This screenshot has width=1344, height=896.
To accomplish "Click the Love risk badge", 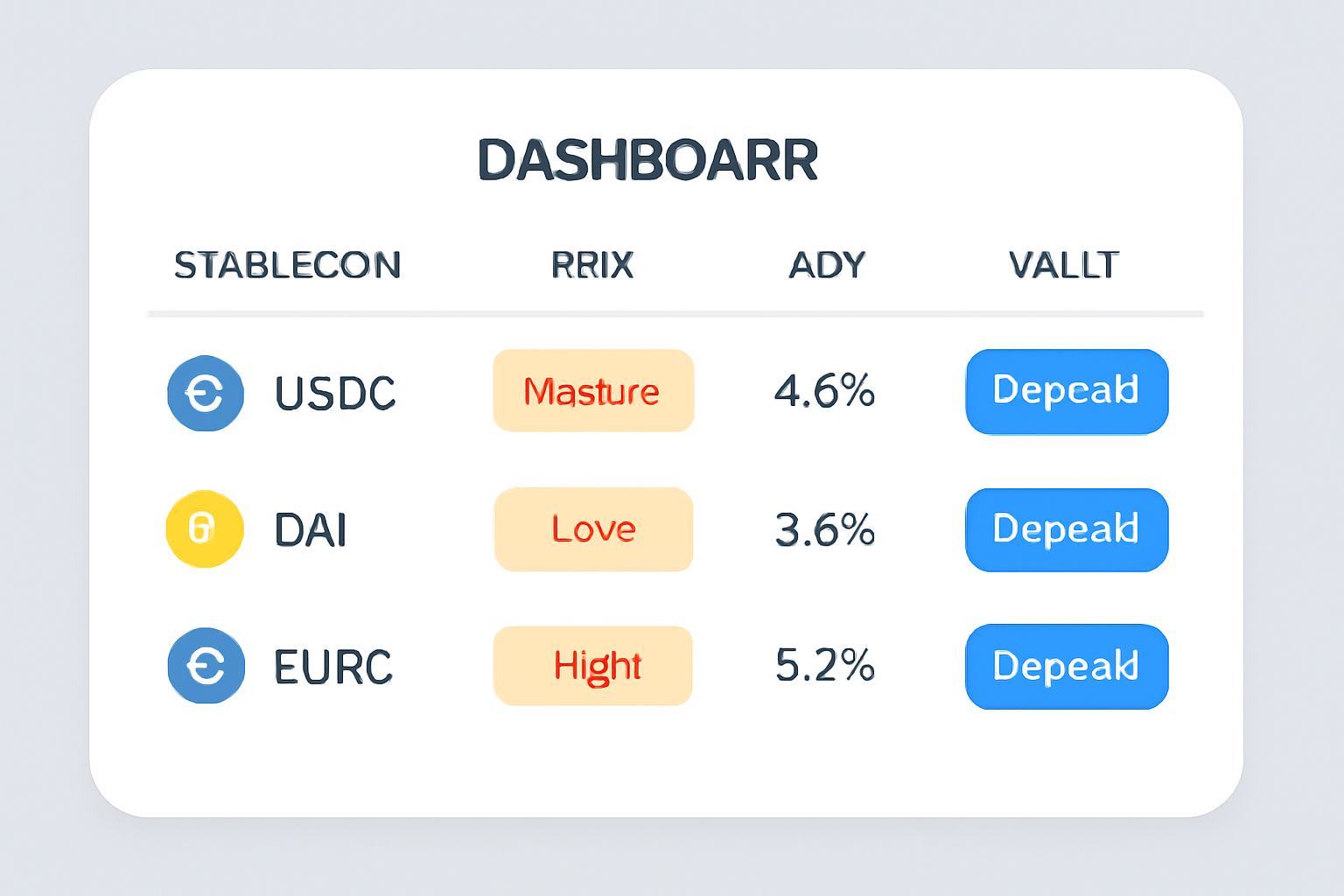I will pyautogui.click(x=593, y=529).
